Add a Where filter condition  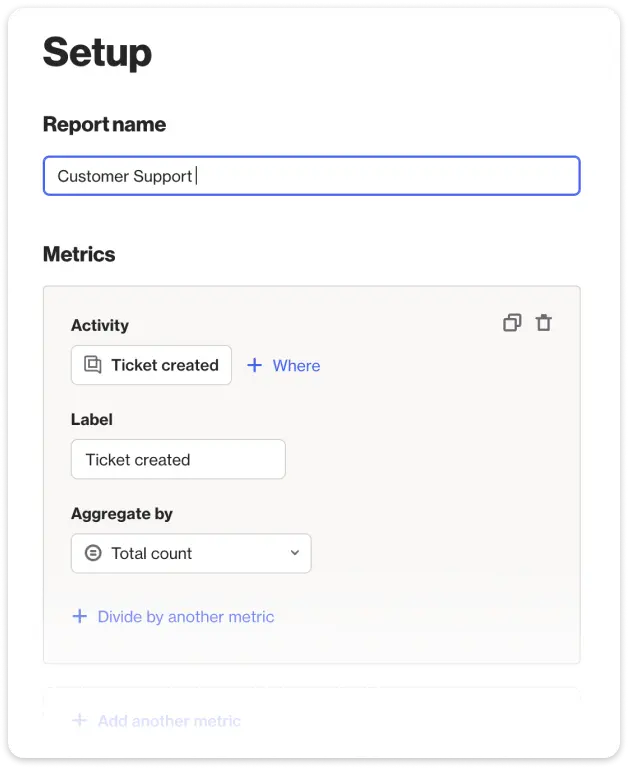click(x=284, y=365)
